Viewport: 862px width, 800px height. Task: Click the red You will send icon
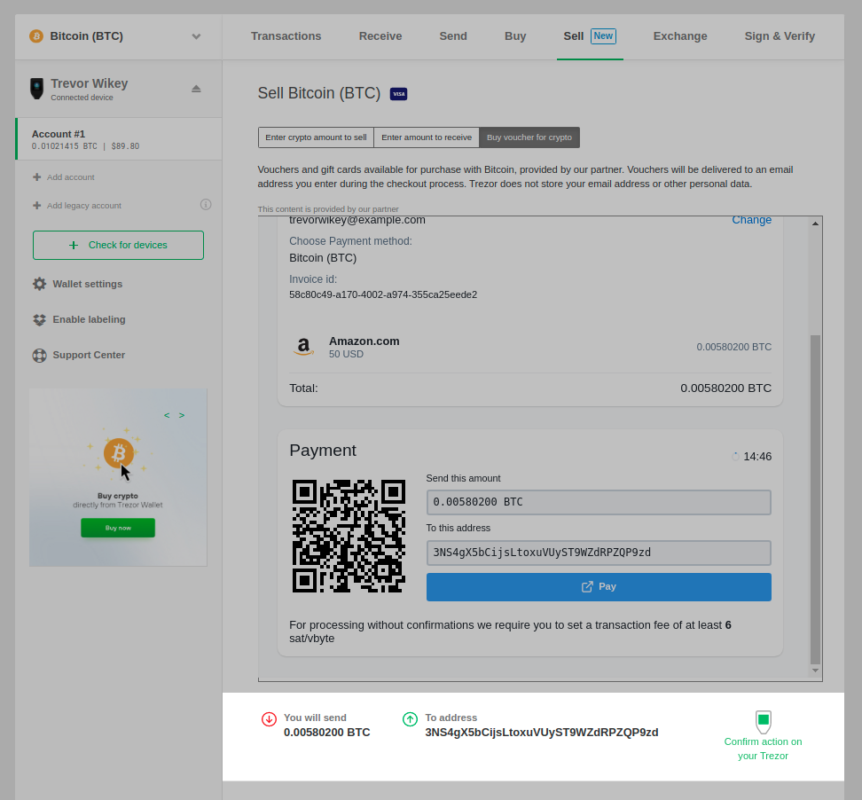click(x=269, y=719)
